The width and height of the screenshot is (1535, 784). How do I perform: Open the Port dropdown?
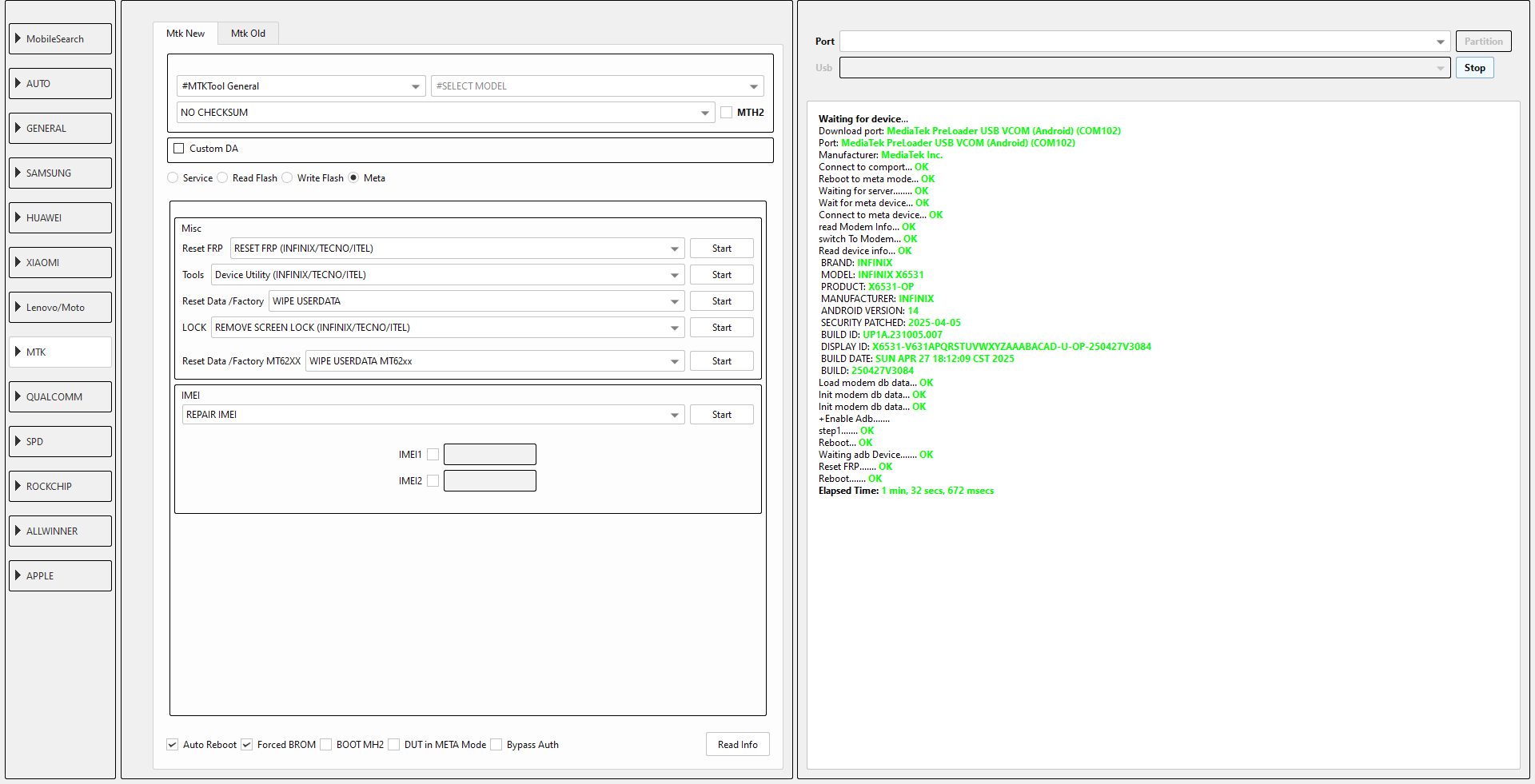1145,41
